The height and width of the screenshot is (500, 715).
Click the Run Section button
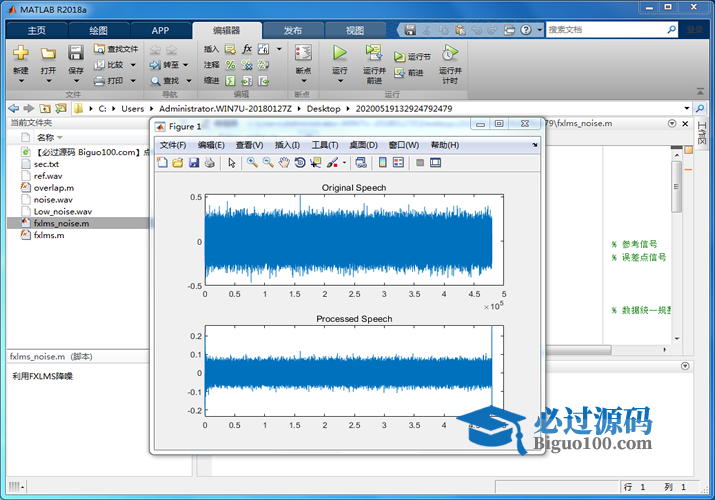pyautogui.click(x=412, y=57)
